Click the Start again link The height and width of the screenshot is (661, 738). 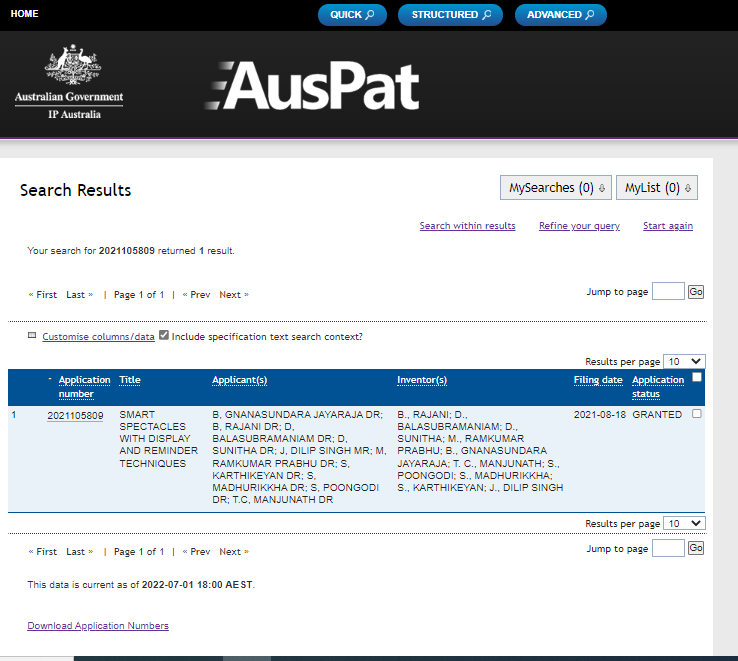[x=668, y=226]
